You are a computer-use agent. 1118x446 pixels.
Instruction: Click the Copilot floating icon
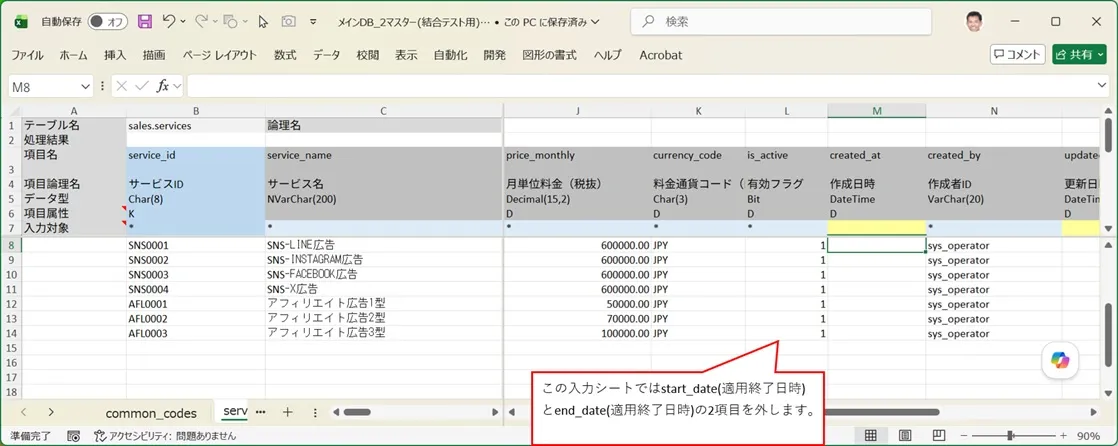tap(1060, 361)
